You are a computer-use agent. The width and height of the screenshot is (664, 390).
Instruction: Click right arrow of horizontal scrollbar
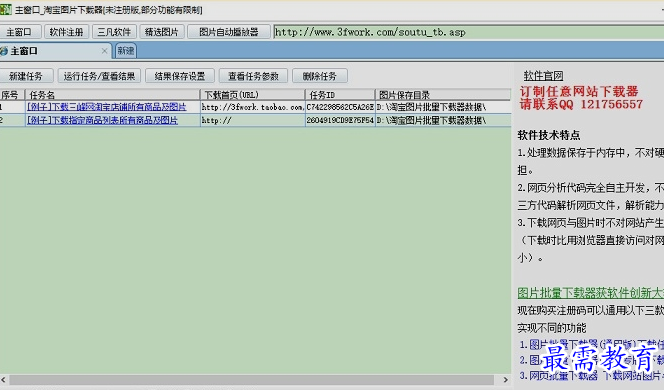pyautogui.click(x=506, y=380)
